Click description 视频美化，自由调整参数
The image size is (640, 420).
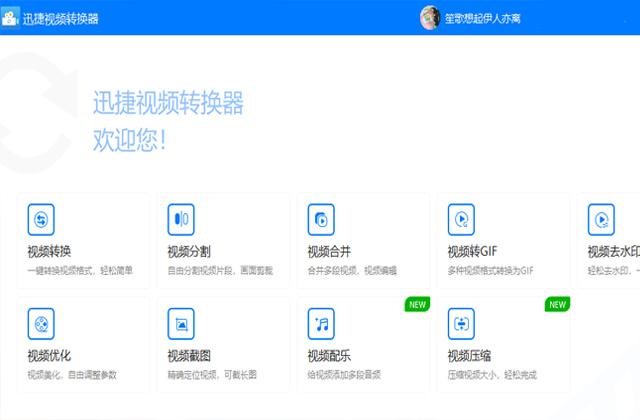pyautogui.click(x=72, y=375)
